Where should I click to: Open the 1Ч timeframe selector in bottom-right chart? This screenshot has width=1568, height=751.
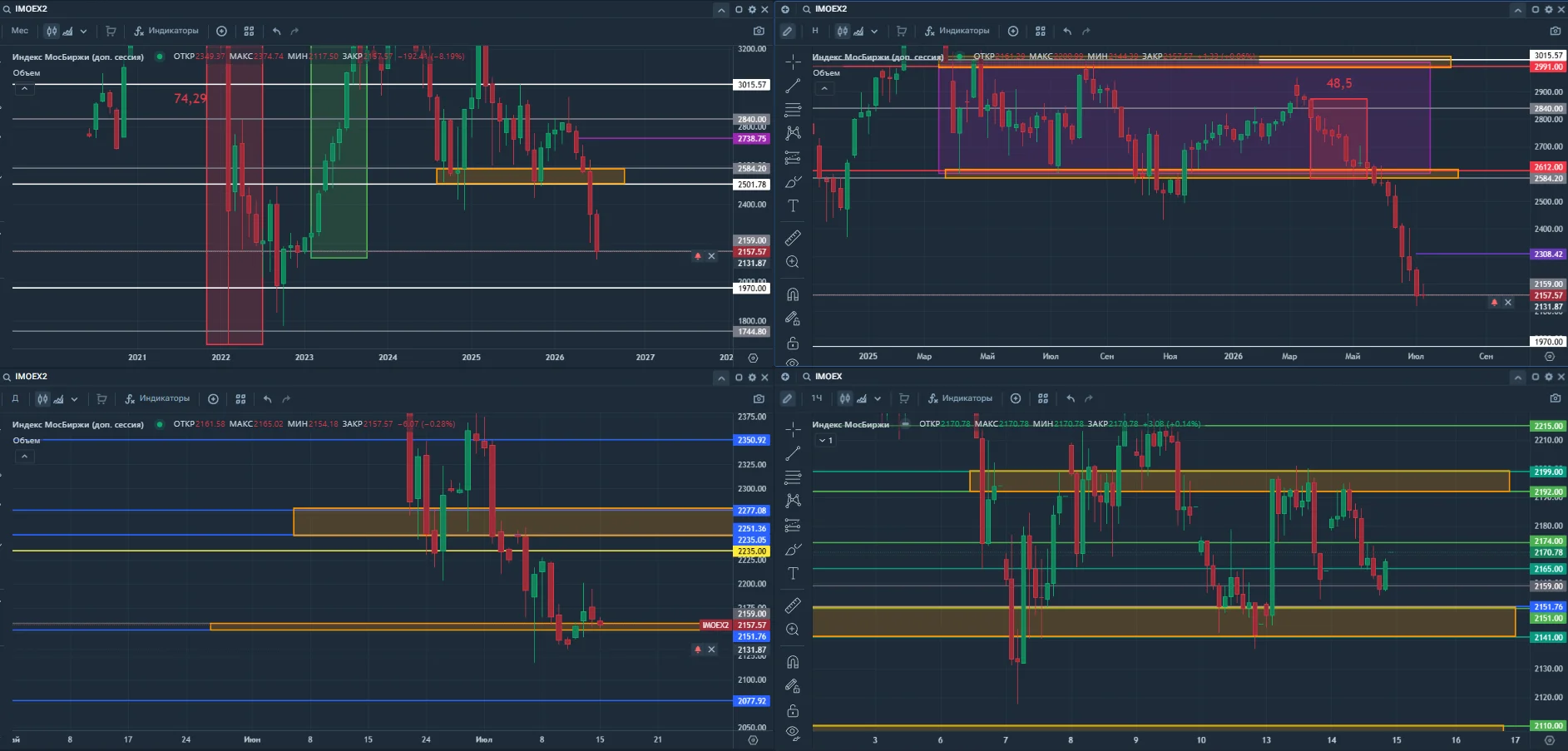[816, 398]
